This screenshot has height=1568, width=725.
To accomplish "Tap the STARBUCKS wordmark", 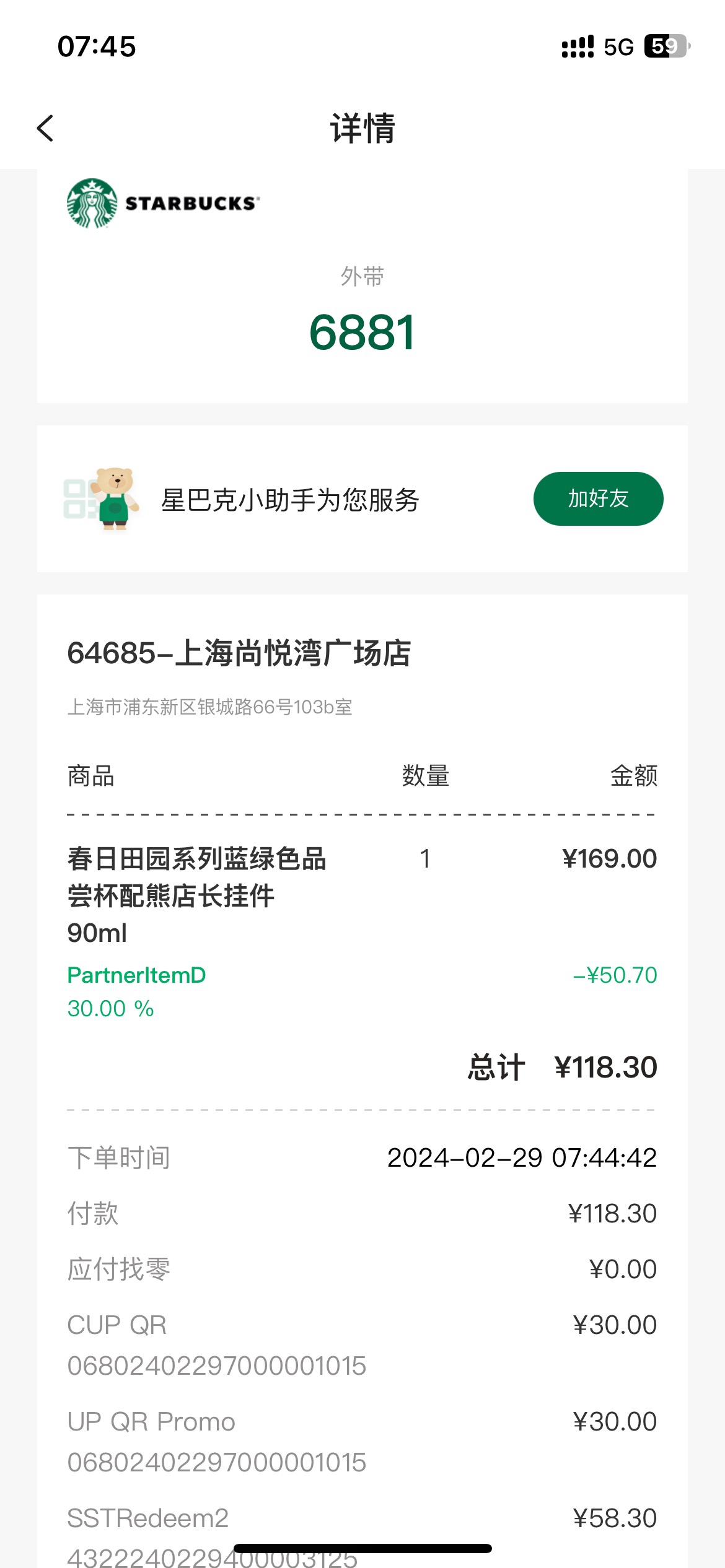I will click(x=192, y=204).
